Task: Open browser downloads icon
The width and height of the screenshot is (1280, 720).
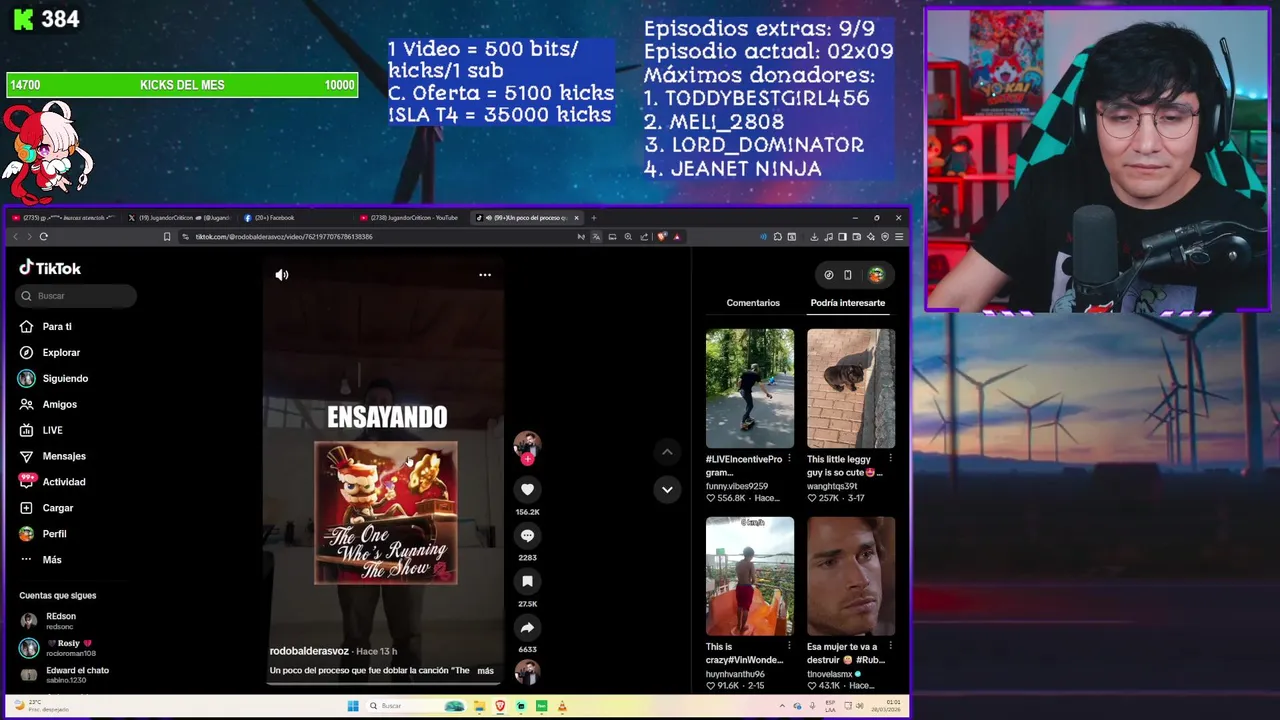Action: [814, 237]
